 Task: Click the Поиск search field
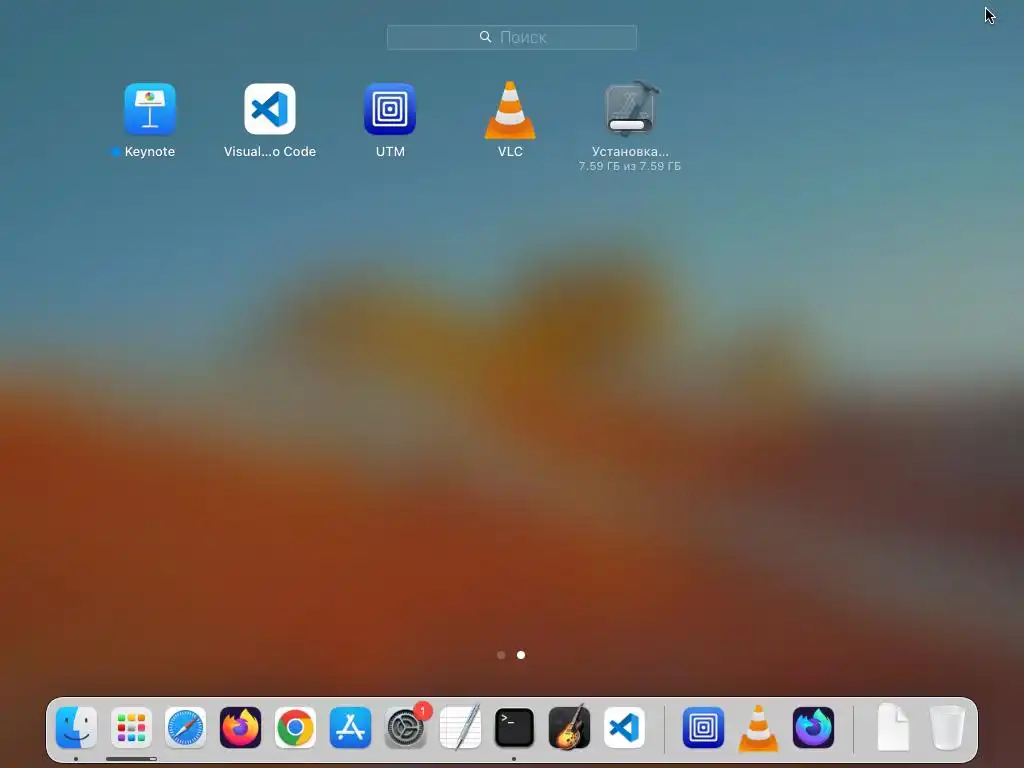tap(511, 37)
